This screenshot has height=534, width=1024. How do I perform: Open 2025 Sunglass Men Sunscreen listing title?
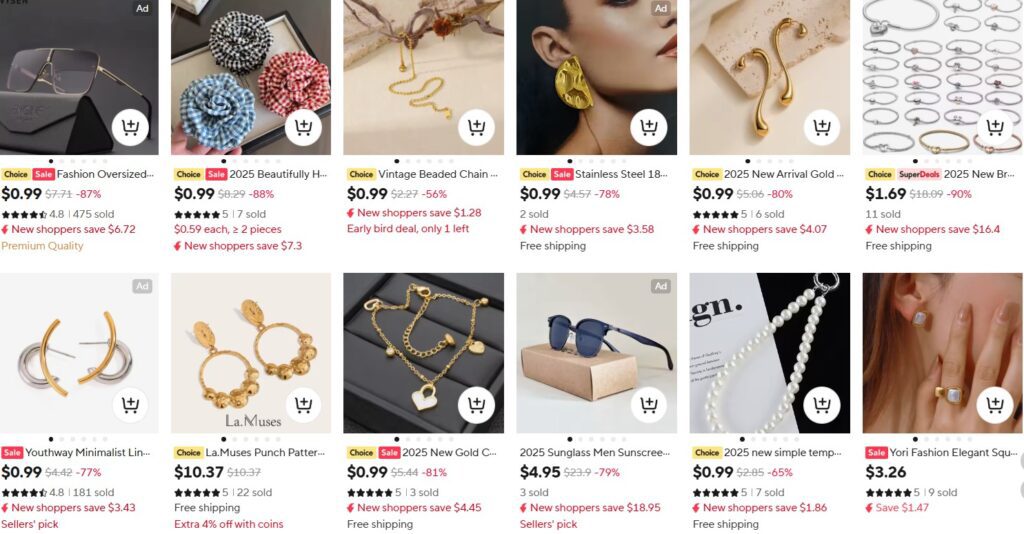(x=594, y=452)
